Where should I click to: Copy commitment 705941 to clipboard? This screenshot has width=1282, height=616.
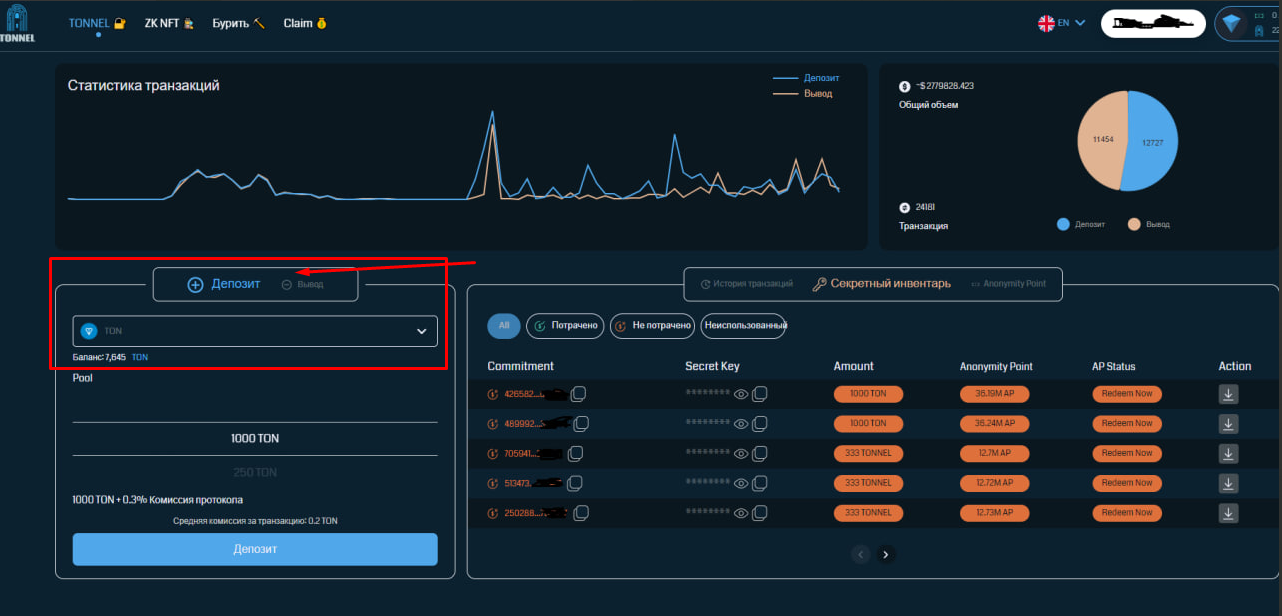575,453
